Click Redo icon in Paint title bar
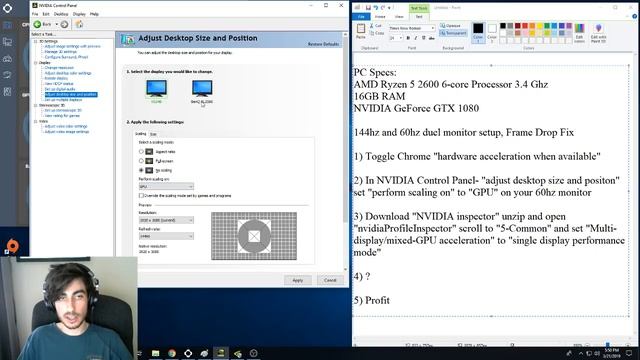This screenshot has width=640, height=360. (383, 7)
